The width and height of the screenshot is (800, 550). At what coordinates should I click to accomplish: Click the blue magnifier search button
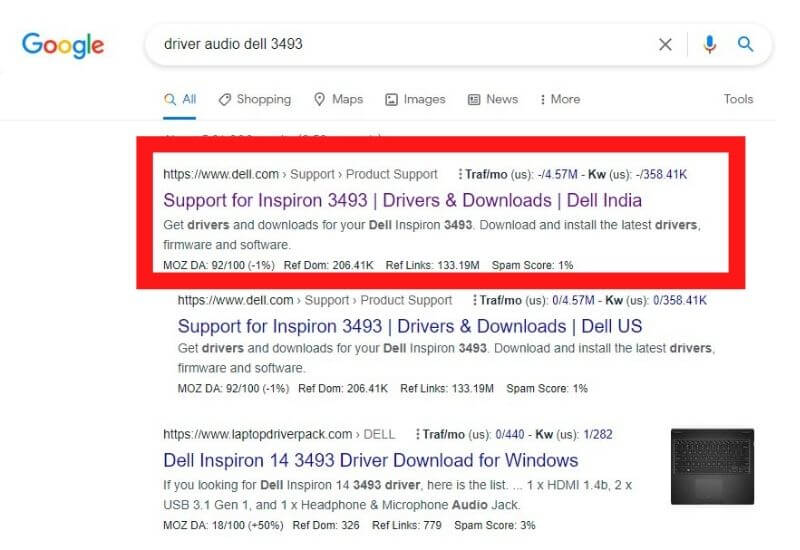[745, 44]
